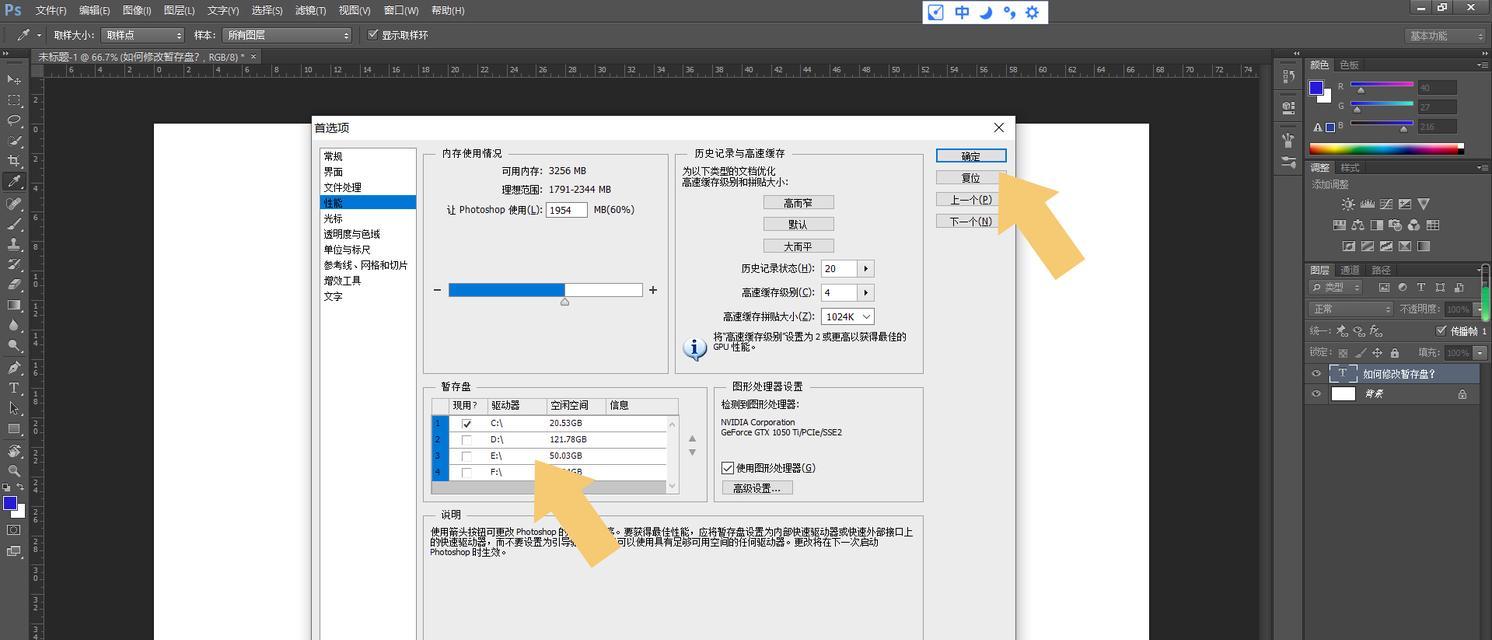
Task: Open 高速缓存拼贴大小 1024K dropdown
Action: [848, 317]
